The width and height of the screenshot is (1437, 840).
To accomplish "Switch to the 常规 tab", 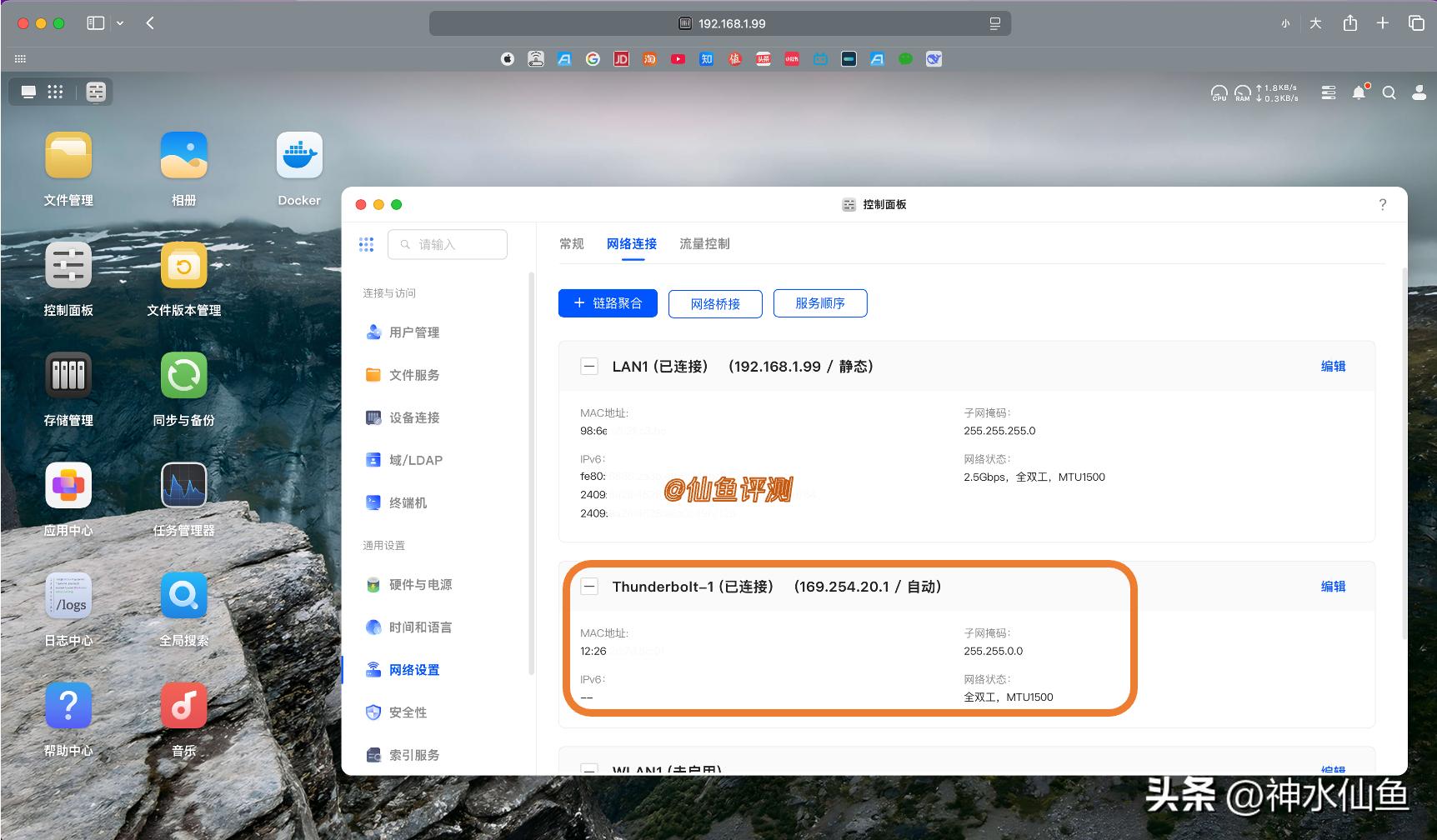I will 572,244.
